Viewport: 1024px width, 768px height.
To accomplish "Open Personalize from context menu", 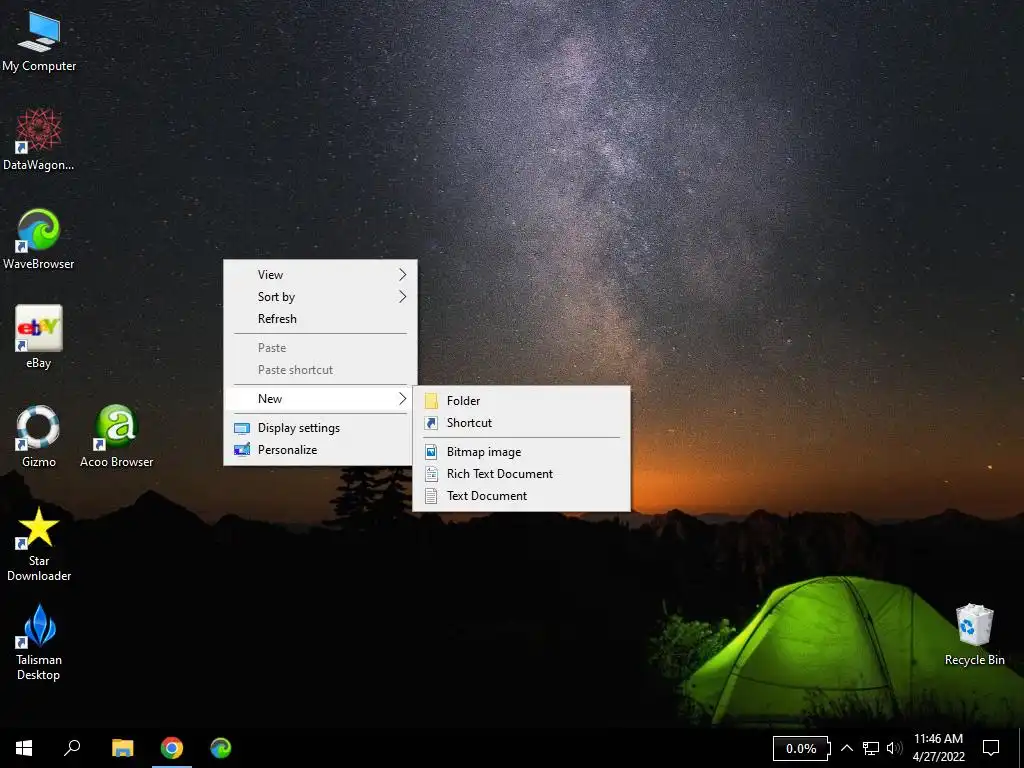I will point(320,450).
